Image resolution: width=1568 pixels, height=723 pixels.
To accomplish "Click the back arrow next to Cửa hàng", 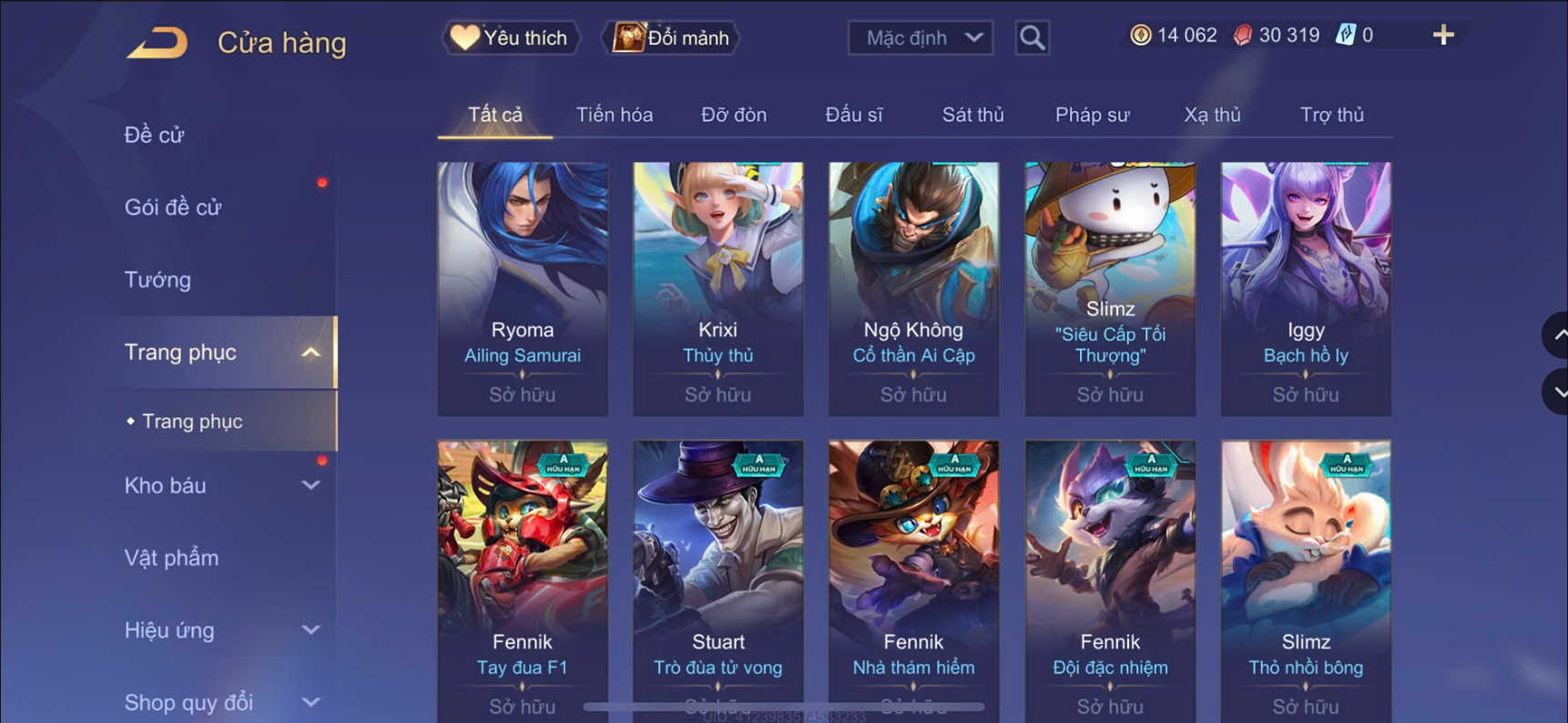I will click(157, 42).
